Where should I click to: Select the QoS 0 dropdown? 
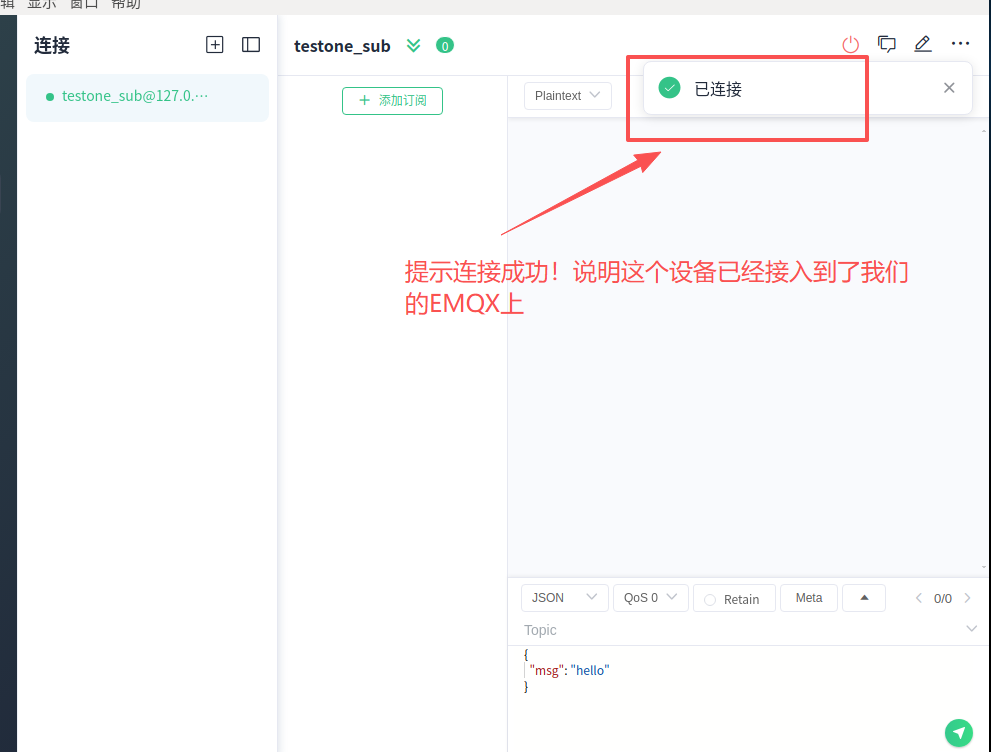click(x=650, y=598)
